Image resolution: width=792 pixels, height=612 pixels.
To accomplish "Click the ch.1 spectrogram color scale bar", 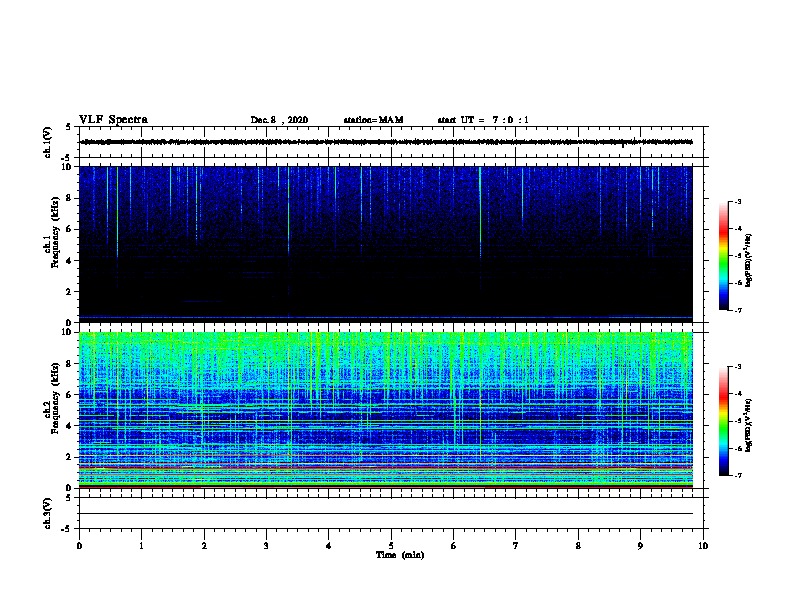I will [724, 256].
